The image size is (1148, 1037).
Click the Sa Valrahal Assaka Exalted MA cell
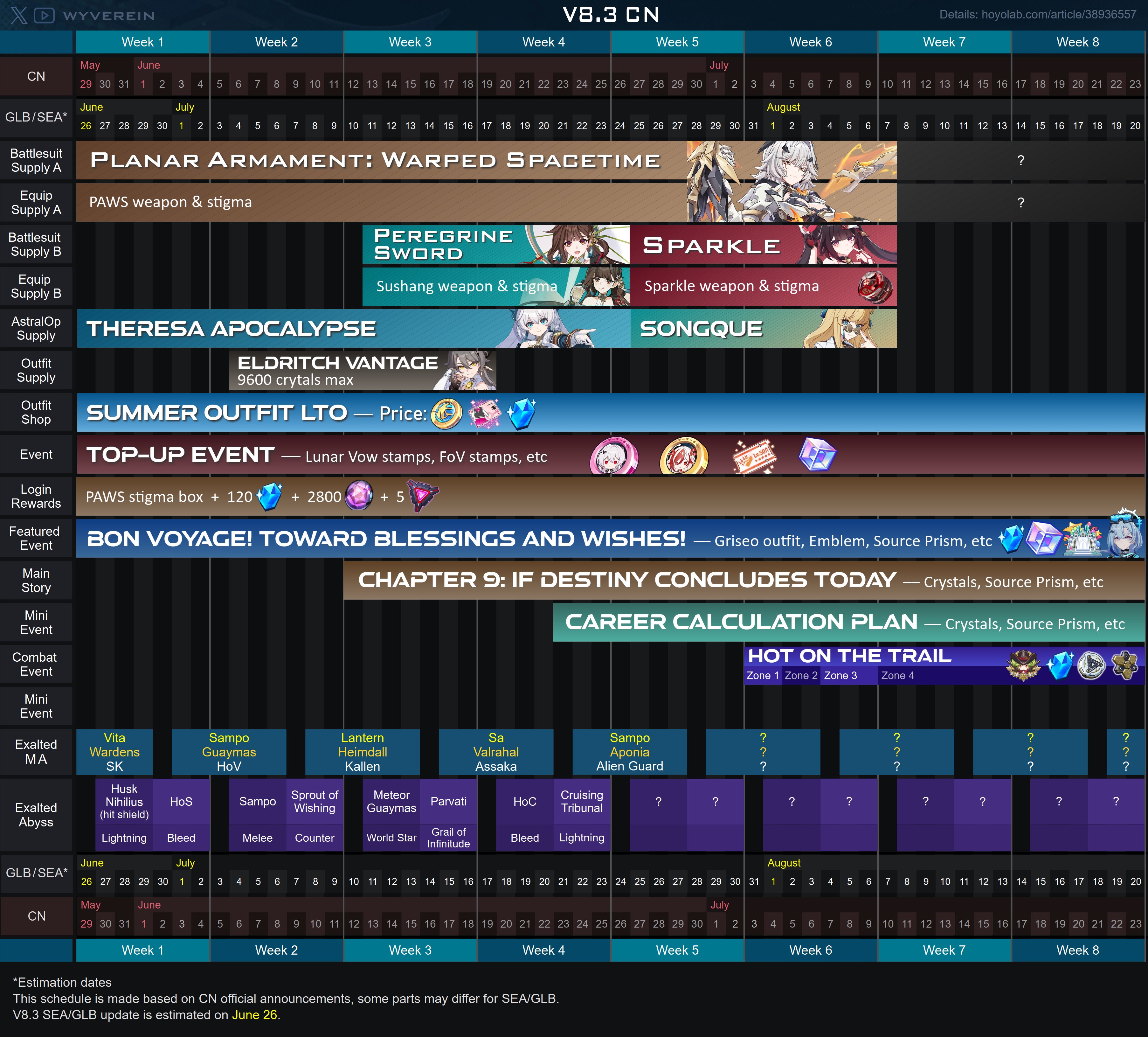coord(496,752)
